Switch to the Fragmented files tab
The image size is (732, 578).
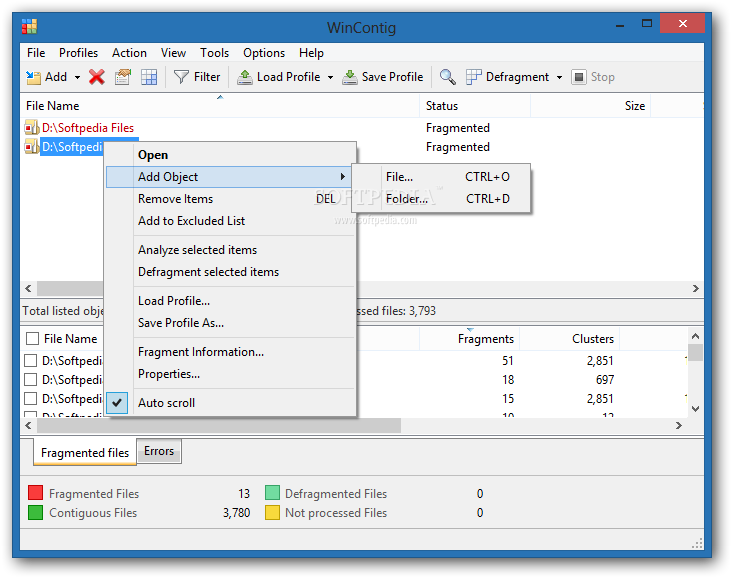85,452
